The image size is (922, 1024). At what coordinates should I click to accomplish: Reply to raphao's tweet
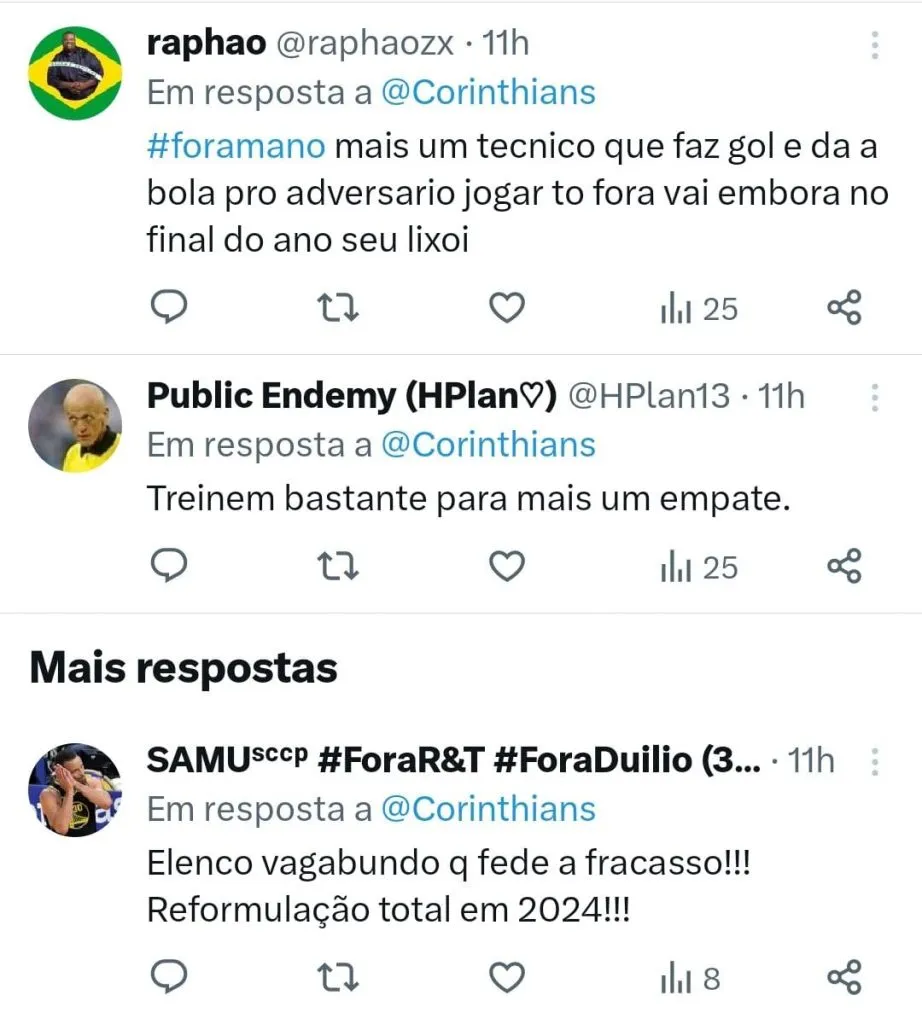click(x=170, y=309)
